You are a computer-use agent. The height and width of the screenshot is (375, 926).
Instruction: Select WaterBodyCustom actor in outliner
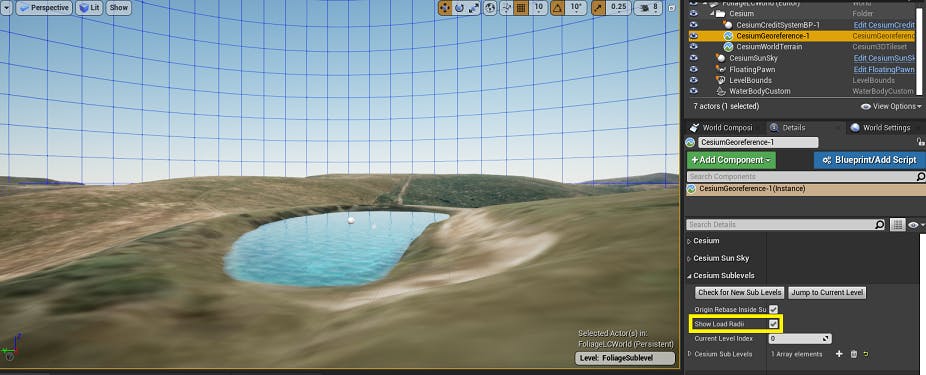(759, 91)
